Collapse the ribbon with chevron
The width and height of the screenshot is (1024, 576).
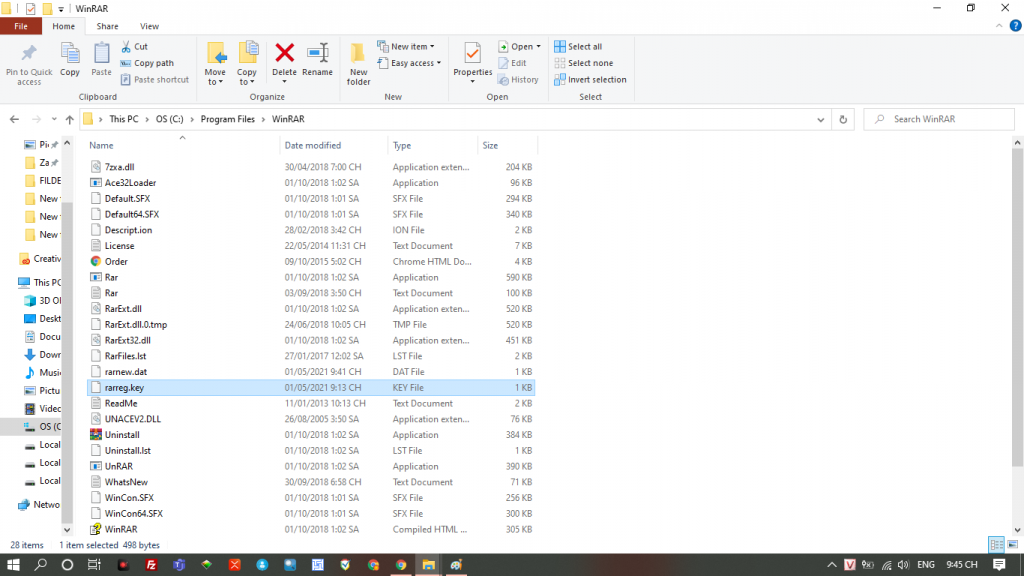999,26
